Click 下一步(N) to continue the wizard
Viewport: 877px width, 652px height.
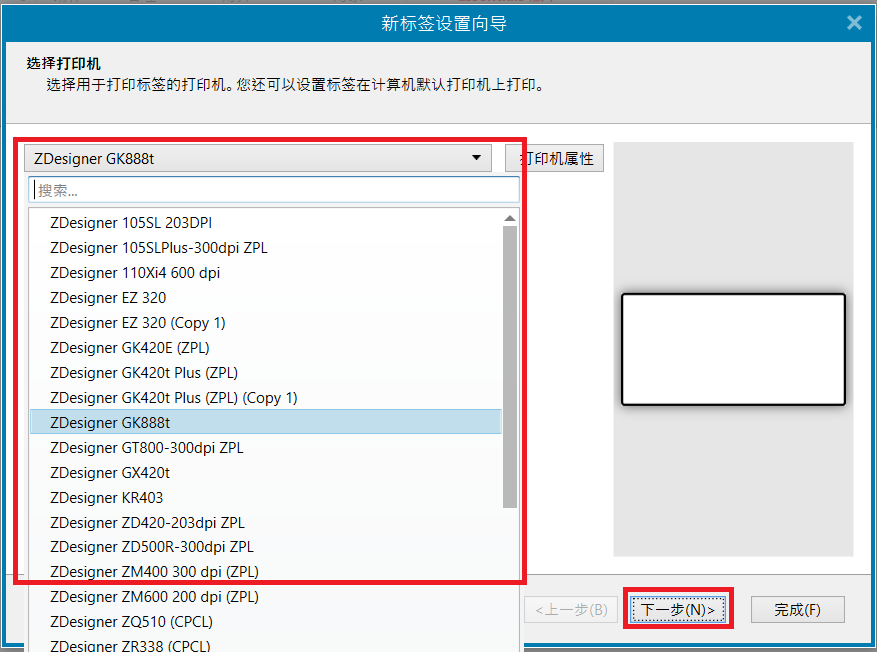pos(678,609)
